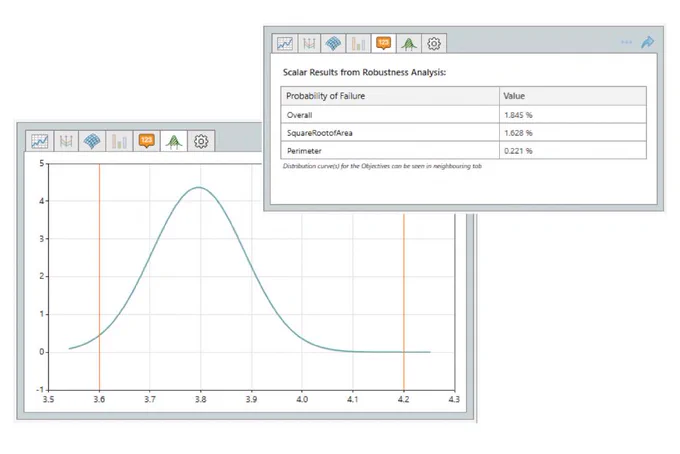Click the Probability of Failure column header
Image resolution: width=680 pixels, height=454 pixels.
390,96
